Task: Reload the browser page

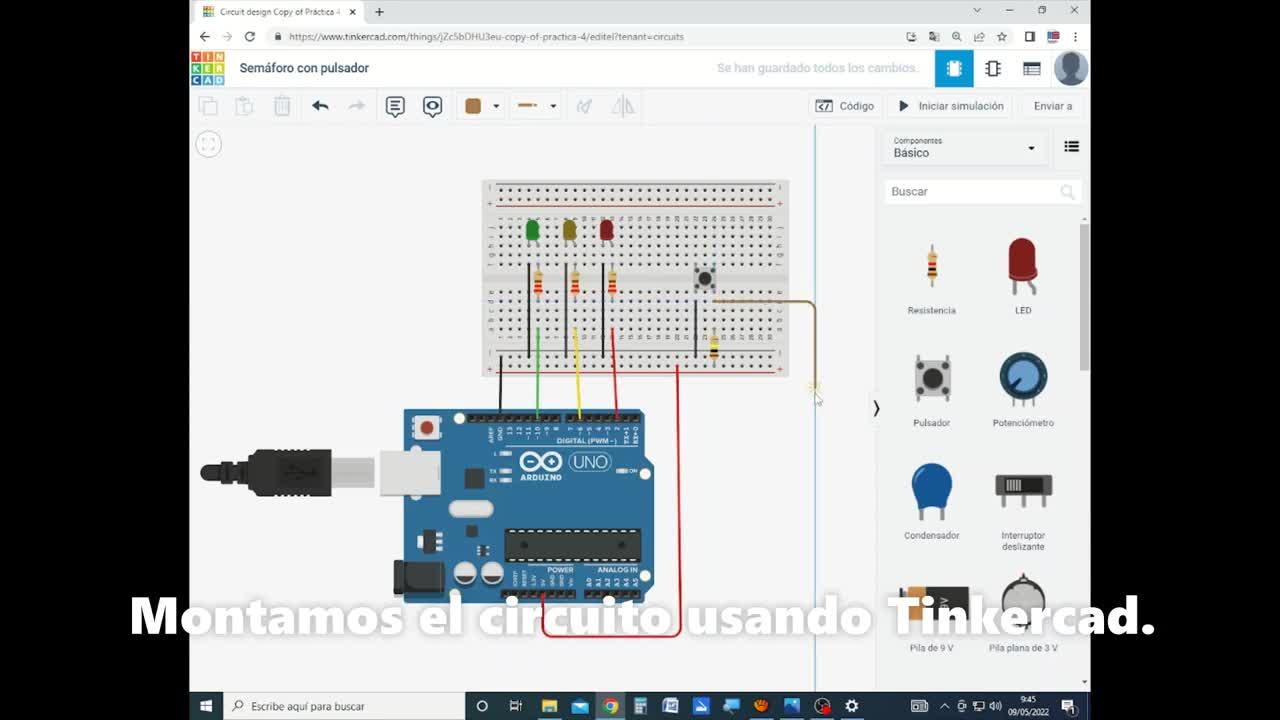Action: click(x=250, y=36)
